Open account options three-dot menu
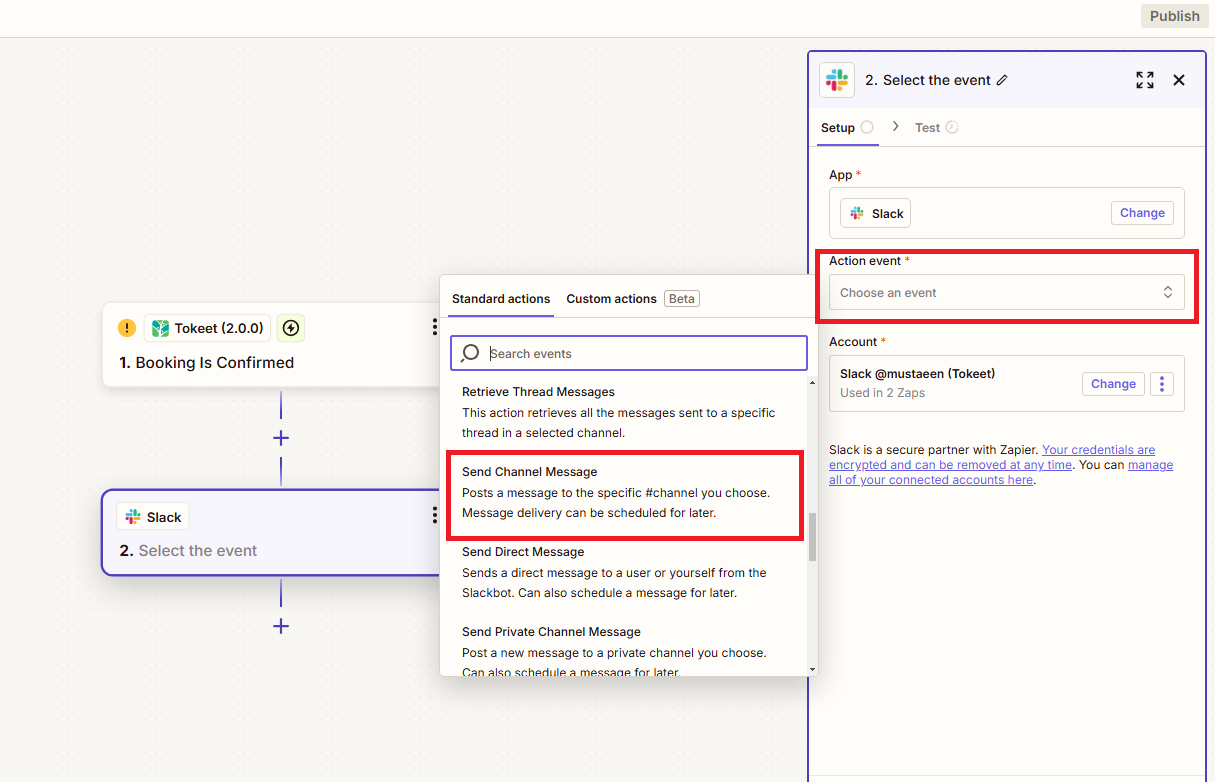This screenshot has width=1215, height=782. pyautogui.click(x=1161, y=384)
